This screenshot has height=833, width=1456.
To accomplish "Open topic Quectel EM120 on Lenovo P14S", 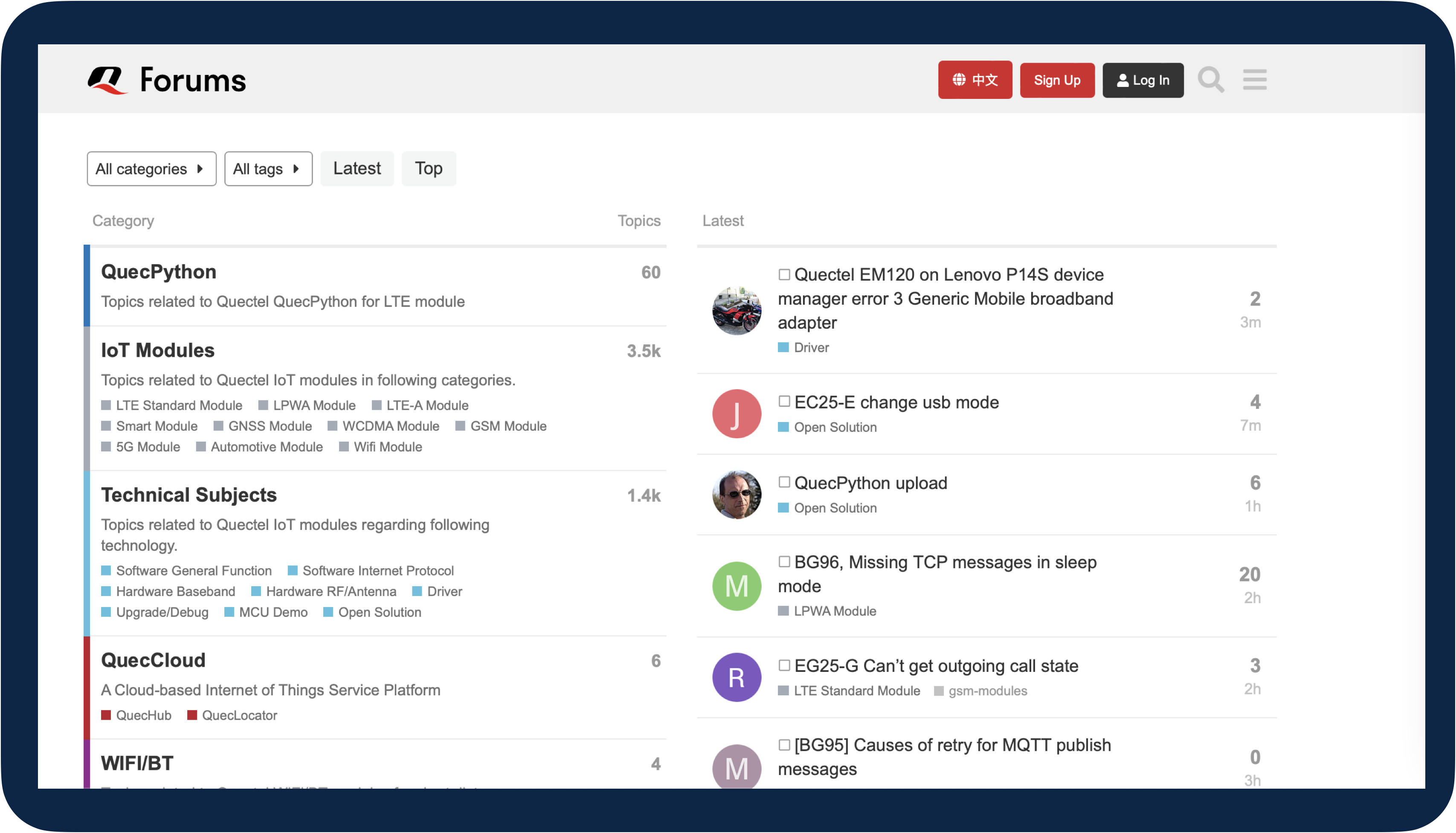I will click(x=946, y=299).
